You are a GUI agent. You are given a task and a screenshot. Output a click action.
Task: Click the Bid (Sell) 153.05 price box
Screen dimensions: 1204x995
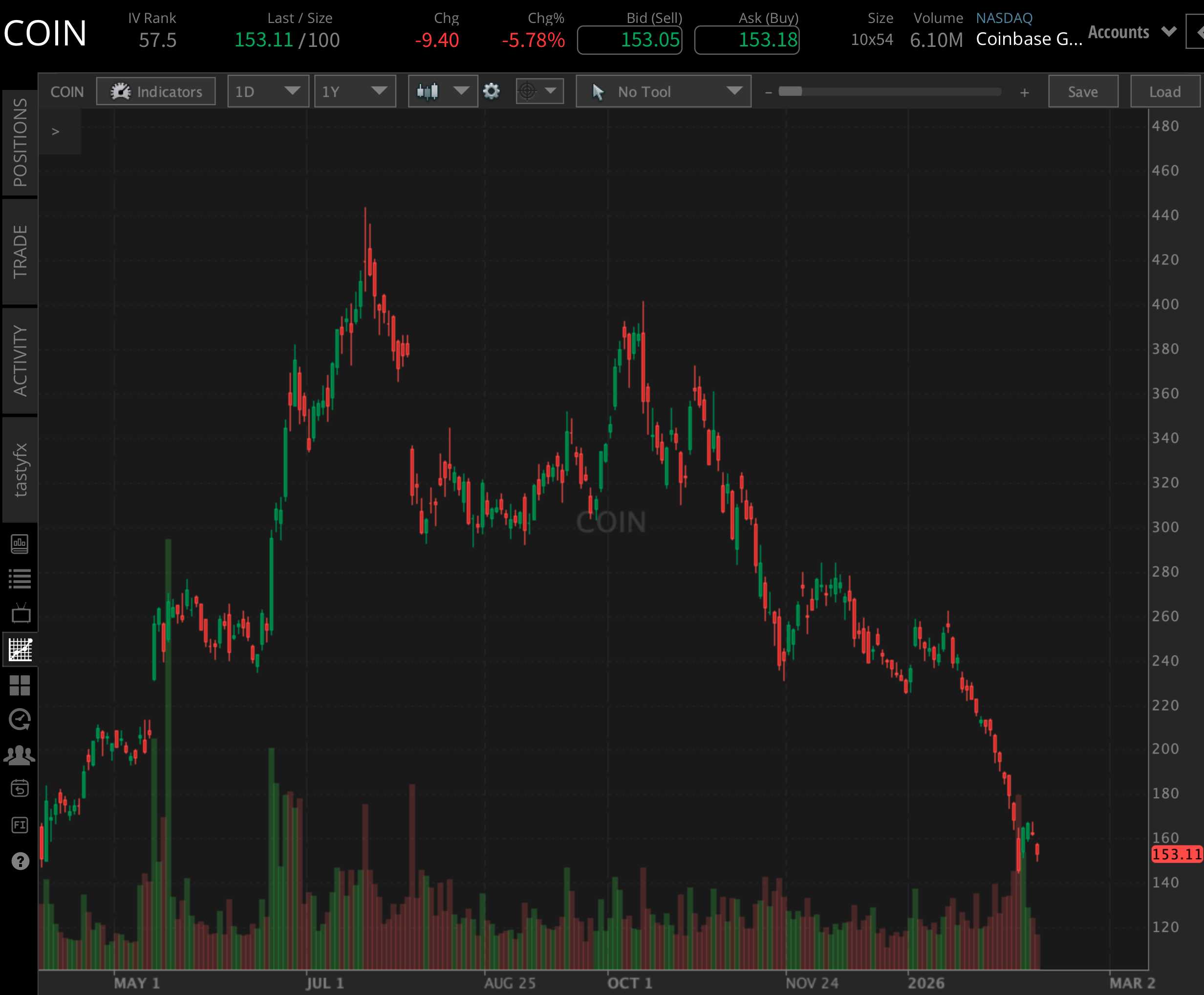coord(629,40)
